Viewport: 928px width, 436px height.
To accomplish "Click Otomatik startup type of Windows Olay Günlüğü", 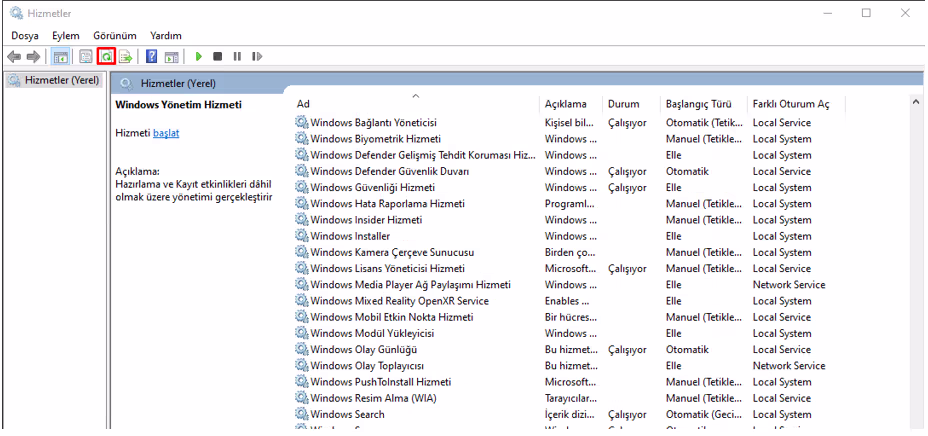I will 687,349.
